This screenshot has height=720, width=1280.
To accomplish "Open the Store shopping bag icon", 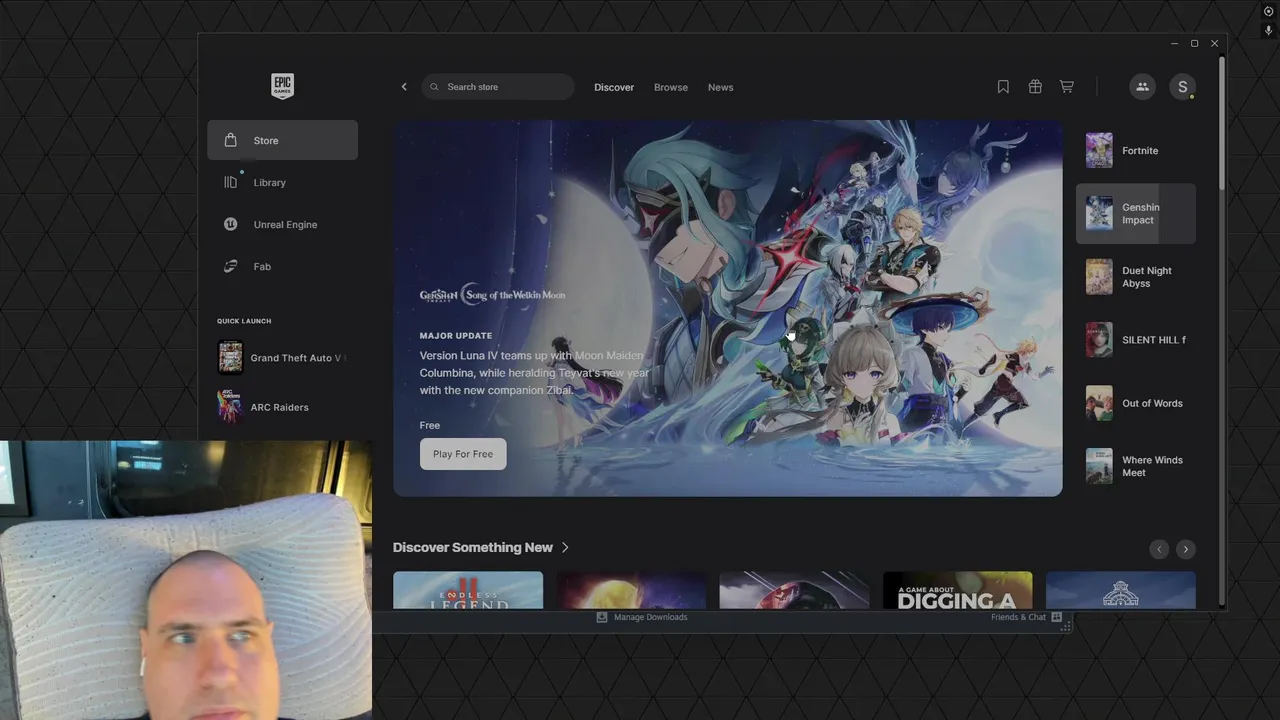I will pyautogui.click(x=231, y=140).
